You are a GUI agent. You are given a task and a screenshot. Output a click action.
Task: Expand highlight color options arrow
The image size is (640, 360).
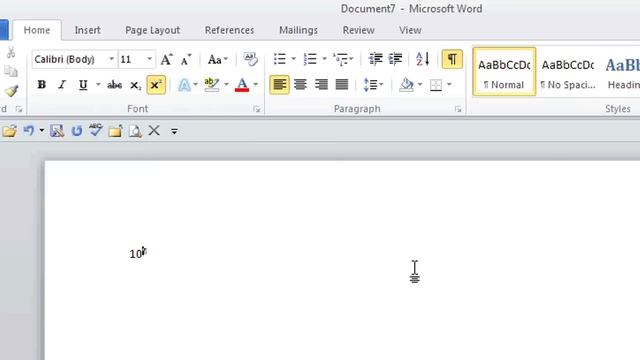click(x=227, y=85)
